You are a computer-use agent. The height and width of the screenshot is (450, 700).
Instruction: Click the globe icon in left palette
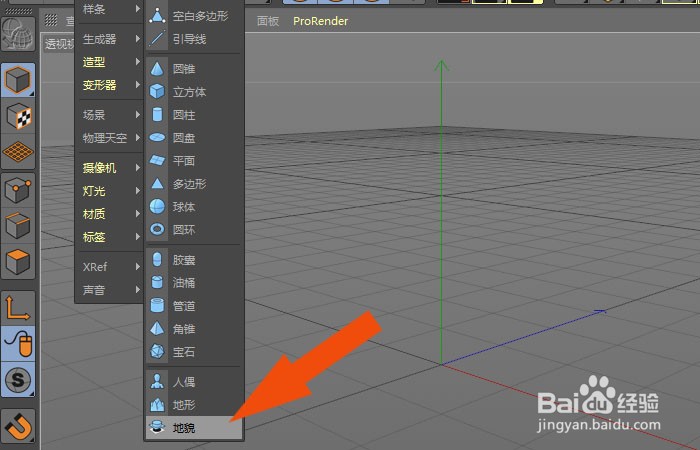pyautogui.click(x=18, y=33)
